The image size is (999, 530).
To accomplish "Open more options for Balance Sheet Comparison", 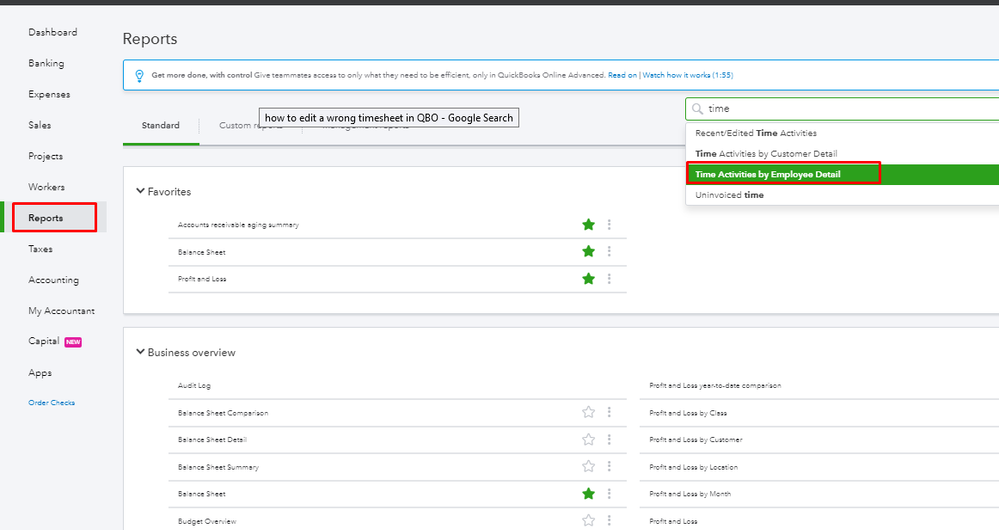I will (609, 412).
